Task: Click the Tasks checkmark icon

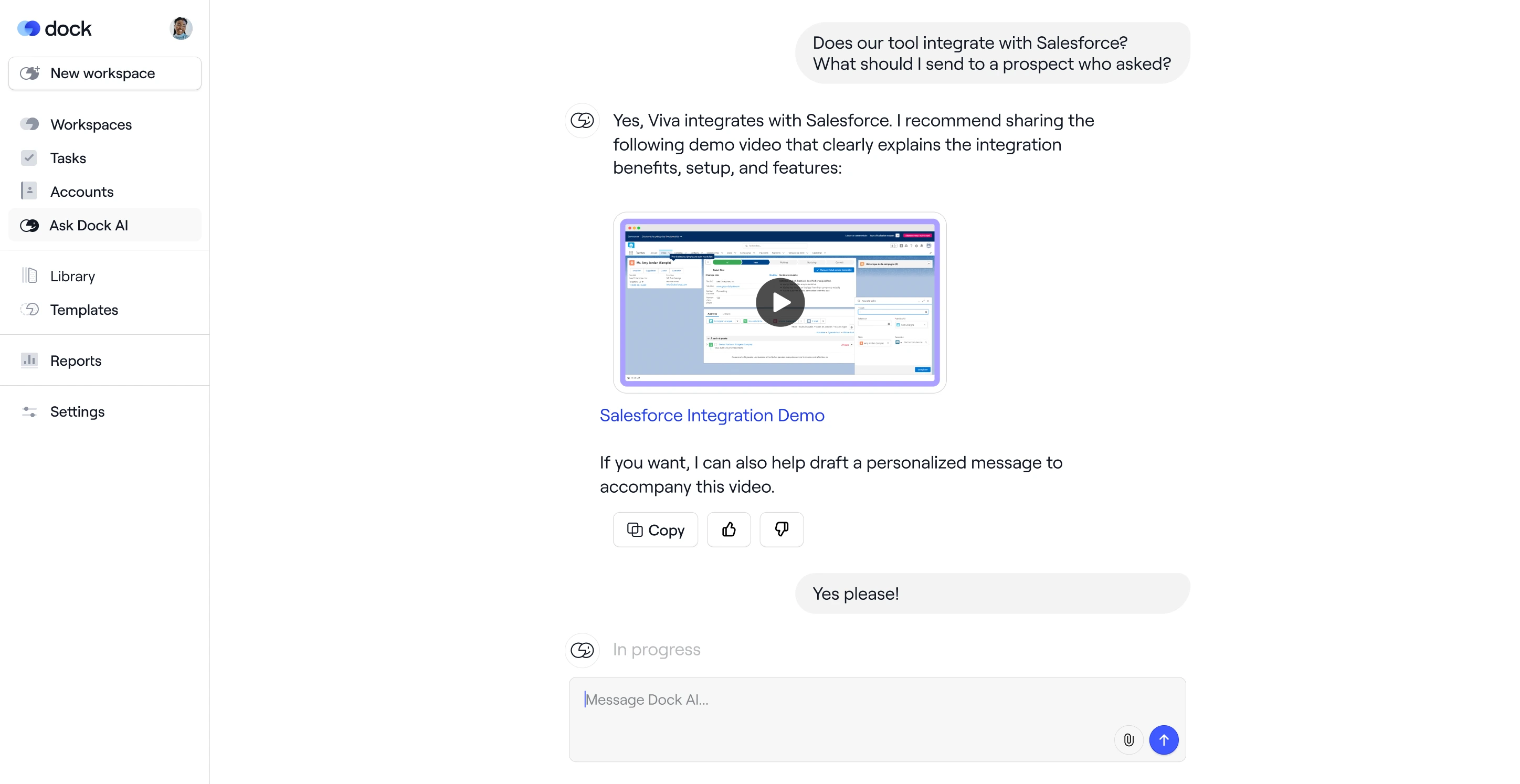Action: [x=29, y=158]
